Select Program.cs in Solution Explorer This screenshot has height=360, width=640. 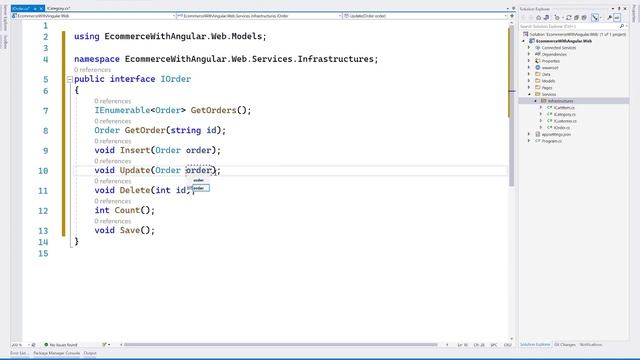[x=548, y=141]
